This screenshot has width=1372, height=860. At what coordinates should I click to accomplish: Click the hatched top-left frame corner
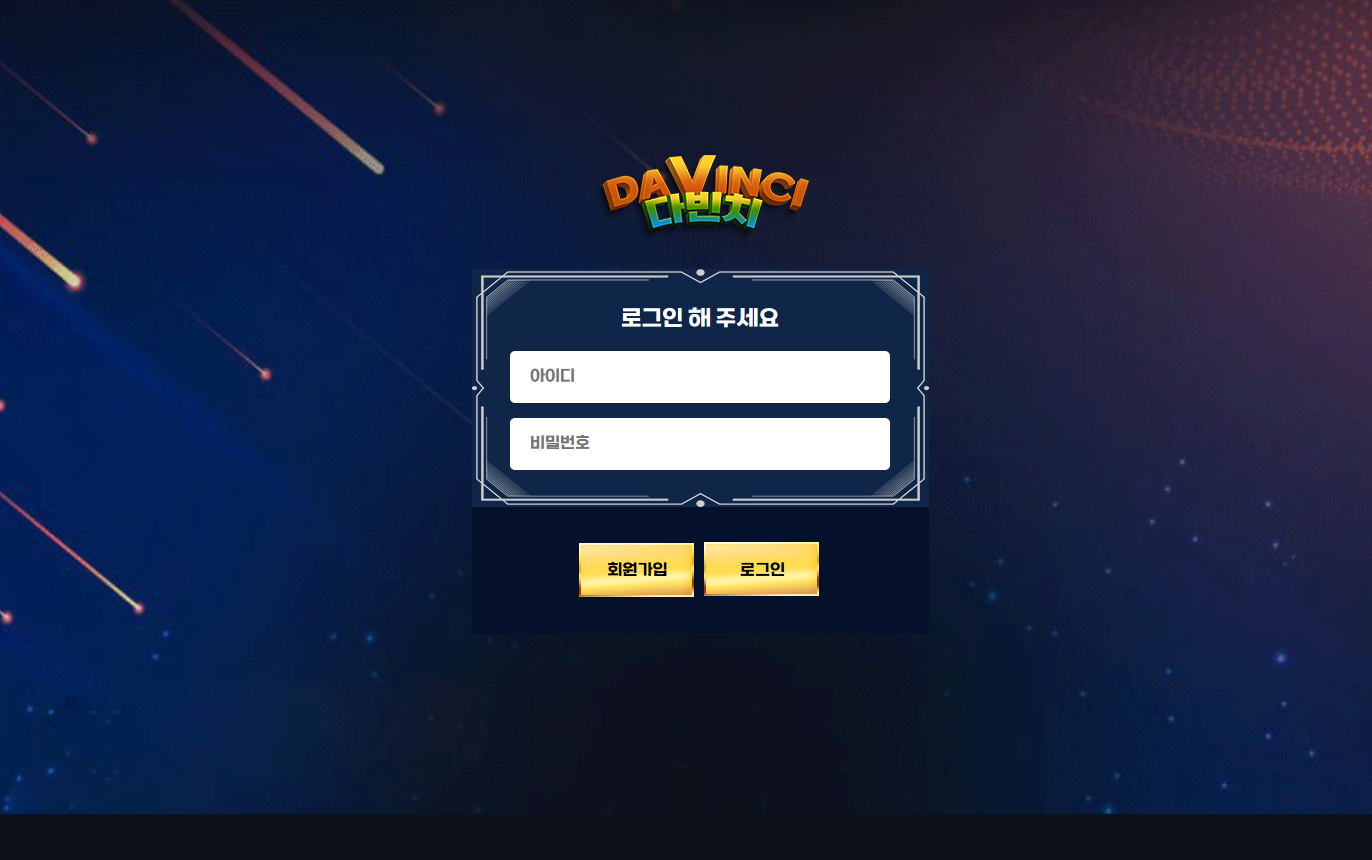[x=505, y=296]
